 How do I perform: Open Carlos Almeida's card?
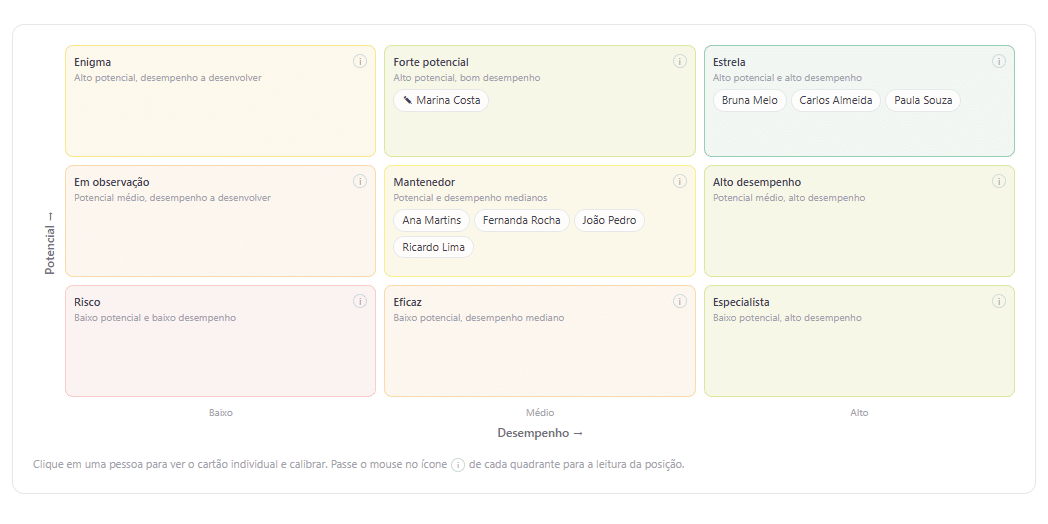(x=836, y=100)
